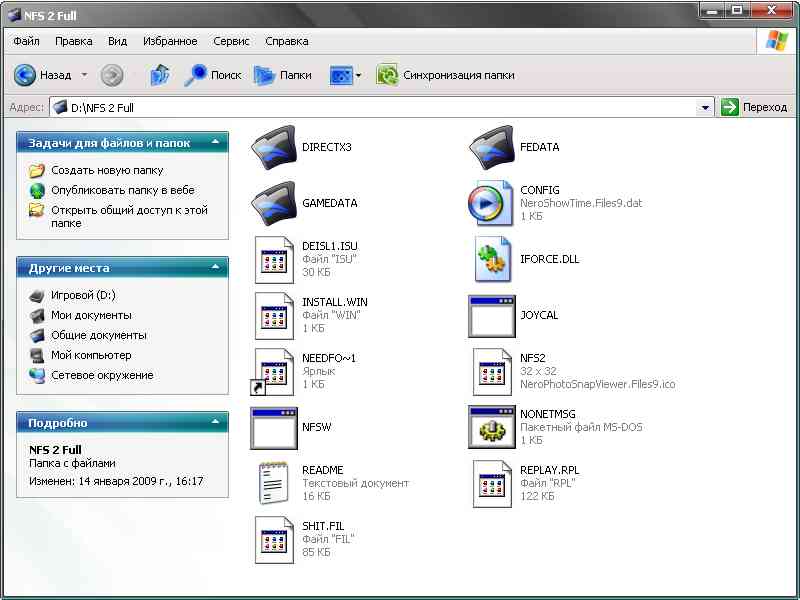Viewport: 800px width, 600px height.
Task: Open Back button history dropdown arrow
Action: pos(84,76)
